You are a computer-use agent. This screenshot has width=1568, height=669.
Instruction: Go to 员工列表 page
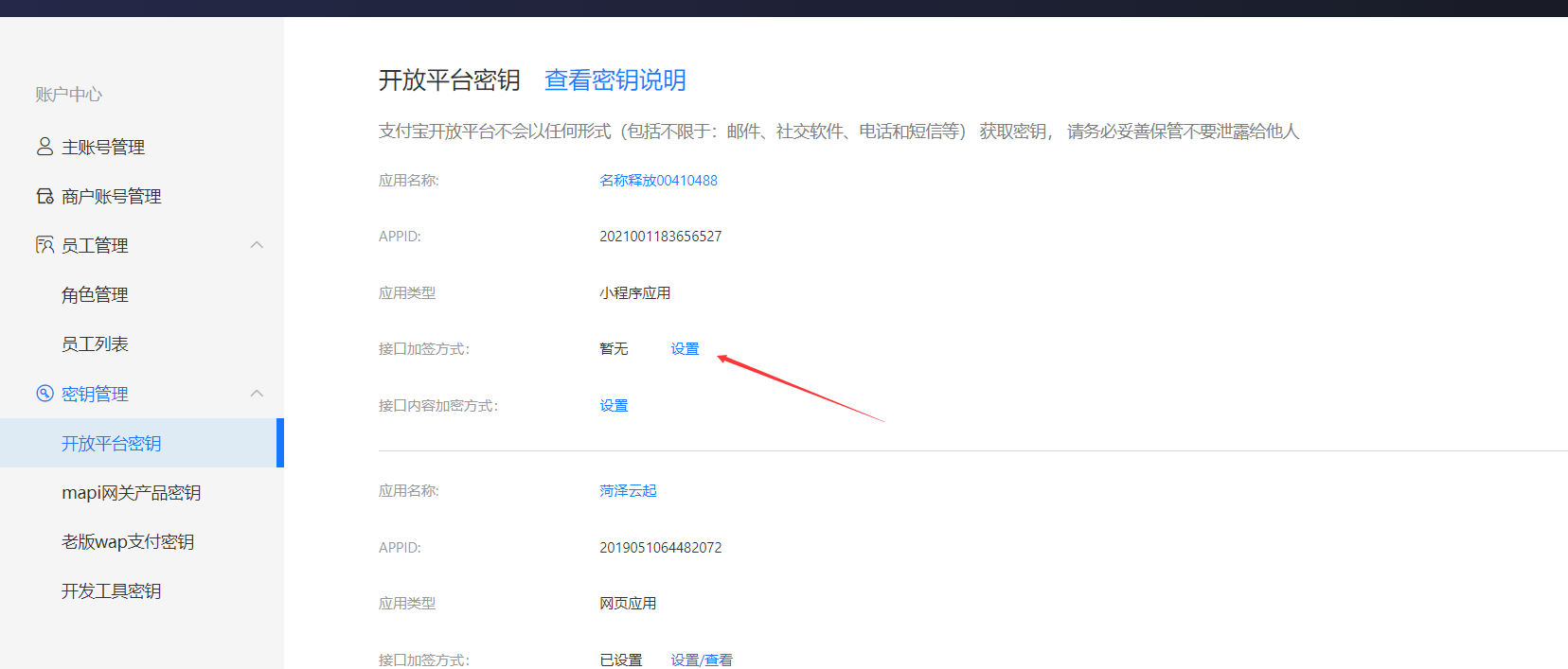(x=95, y=343)
